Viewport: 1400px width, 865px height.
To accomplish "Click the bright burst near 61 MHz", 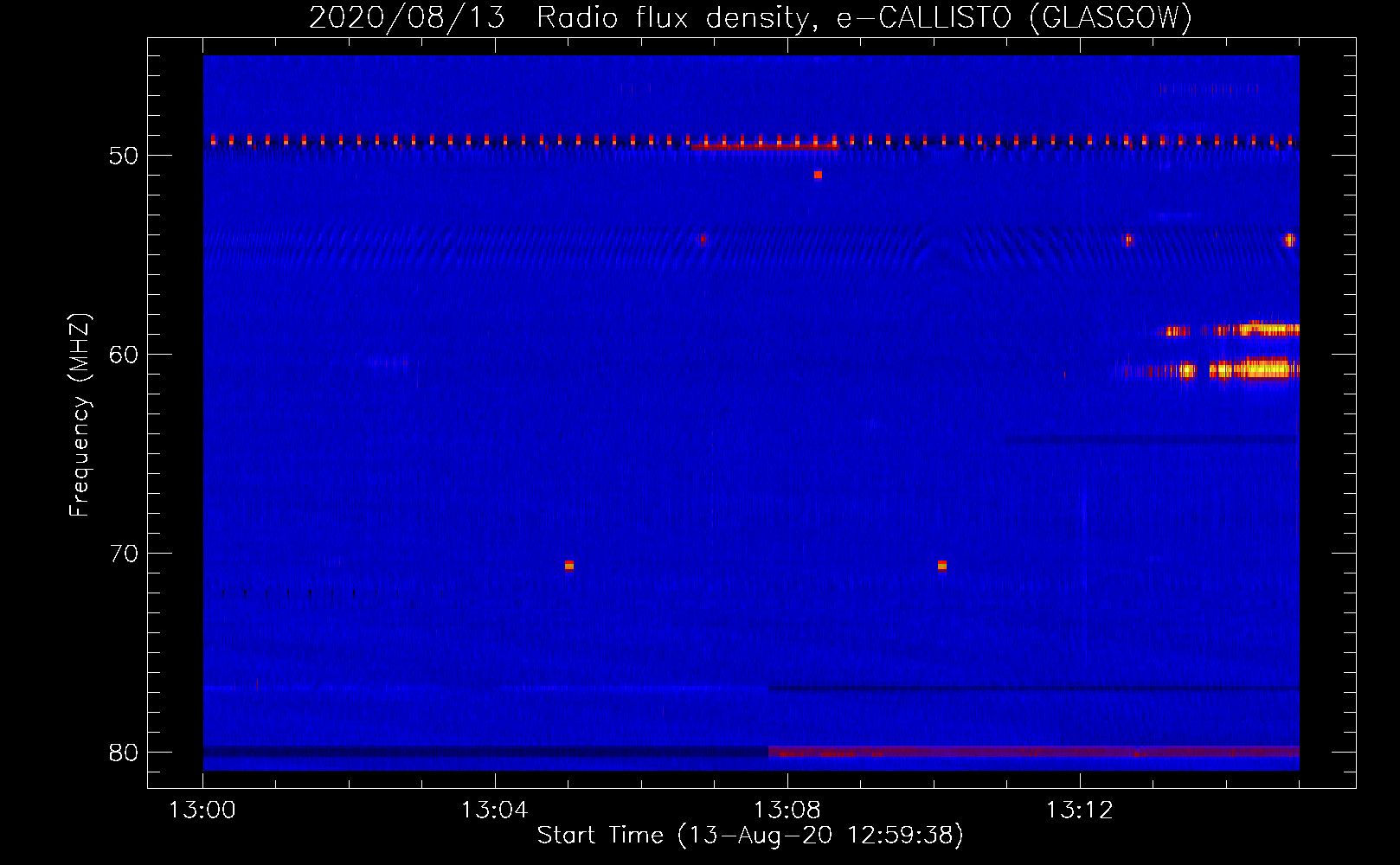I will pyautogui.click(x=1253, y=369).
